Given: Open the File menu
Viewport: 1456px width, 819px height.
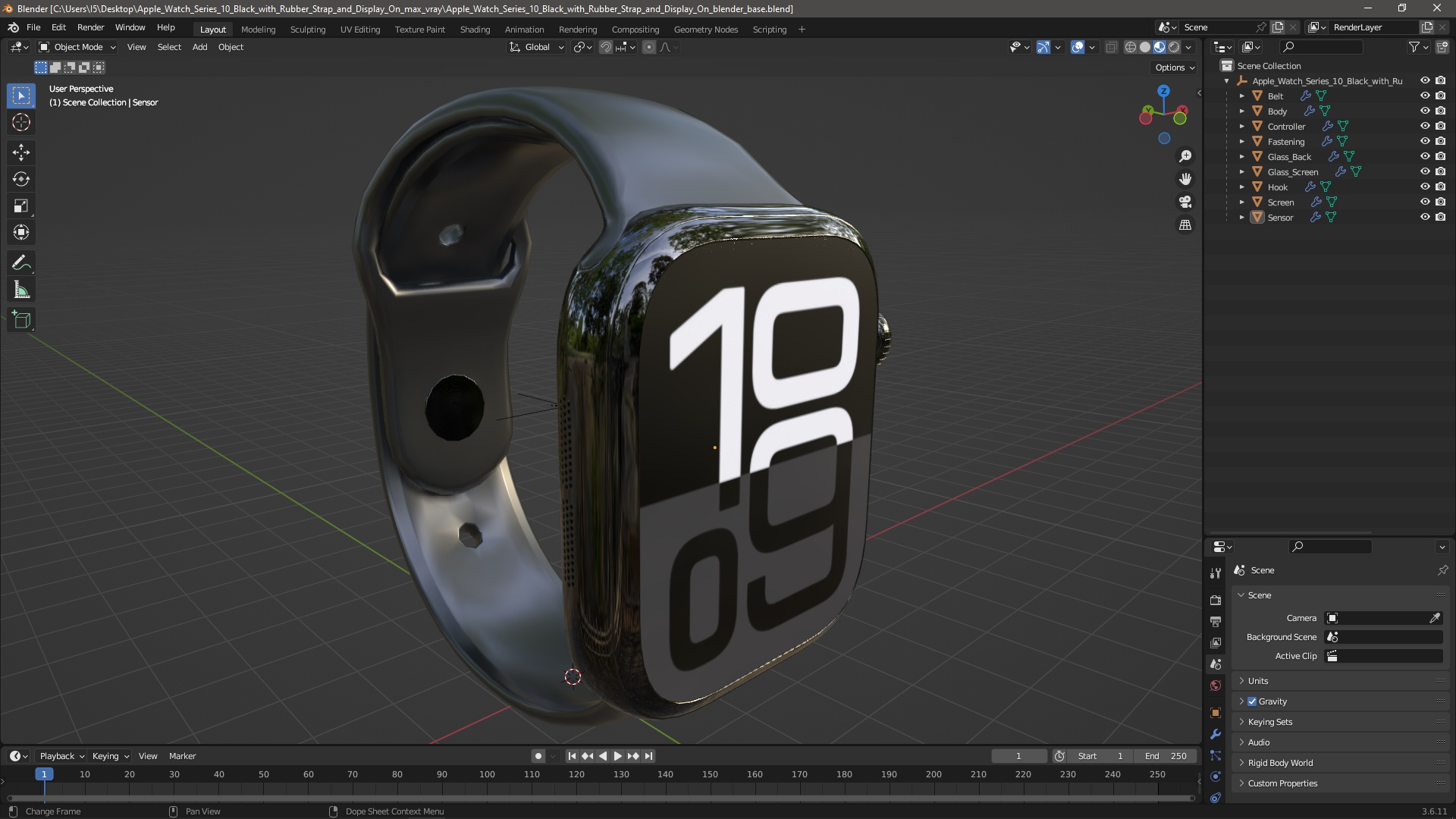Looking at the screenshot, I should pos(33,27).
